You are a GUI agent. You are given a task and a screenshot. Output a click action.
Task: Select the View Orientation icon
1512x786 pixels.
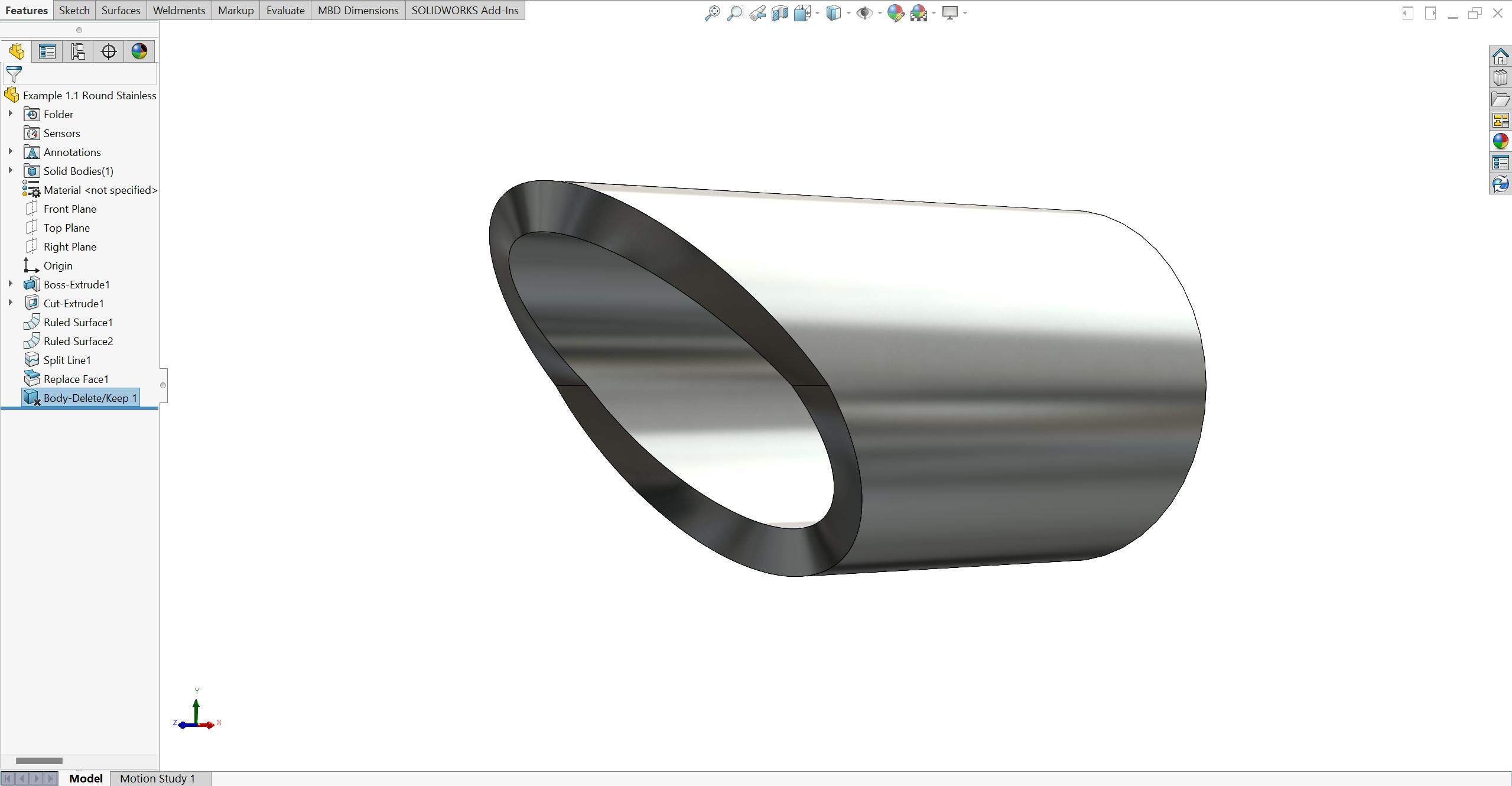[833, 12]
